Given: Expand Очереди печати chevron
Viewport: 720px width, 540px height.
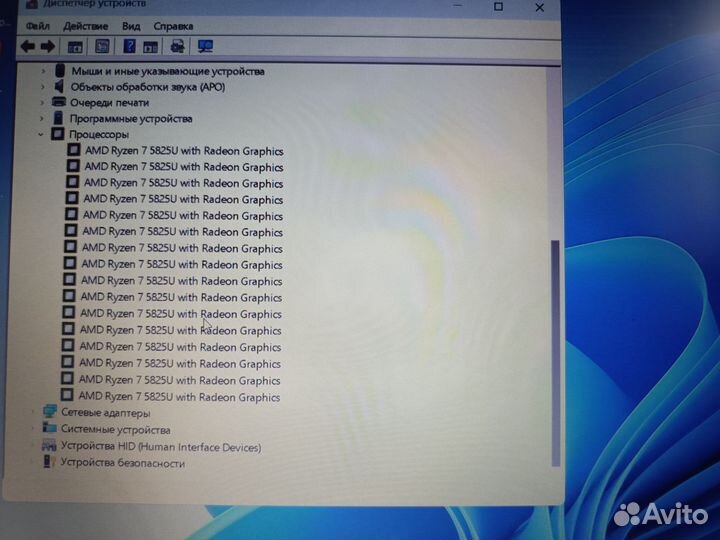Looking at the screenshot, I should tap(42, 102).
